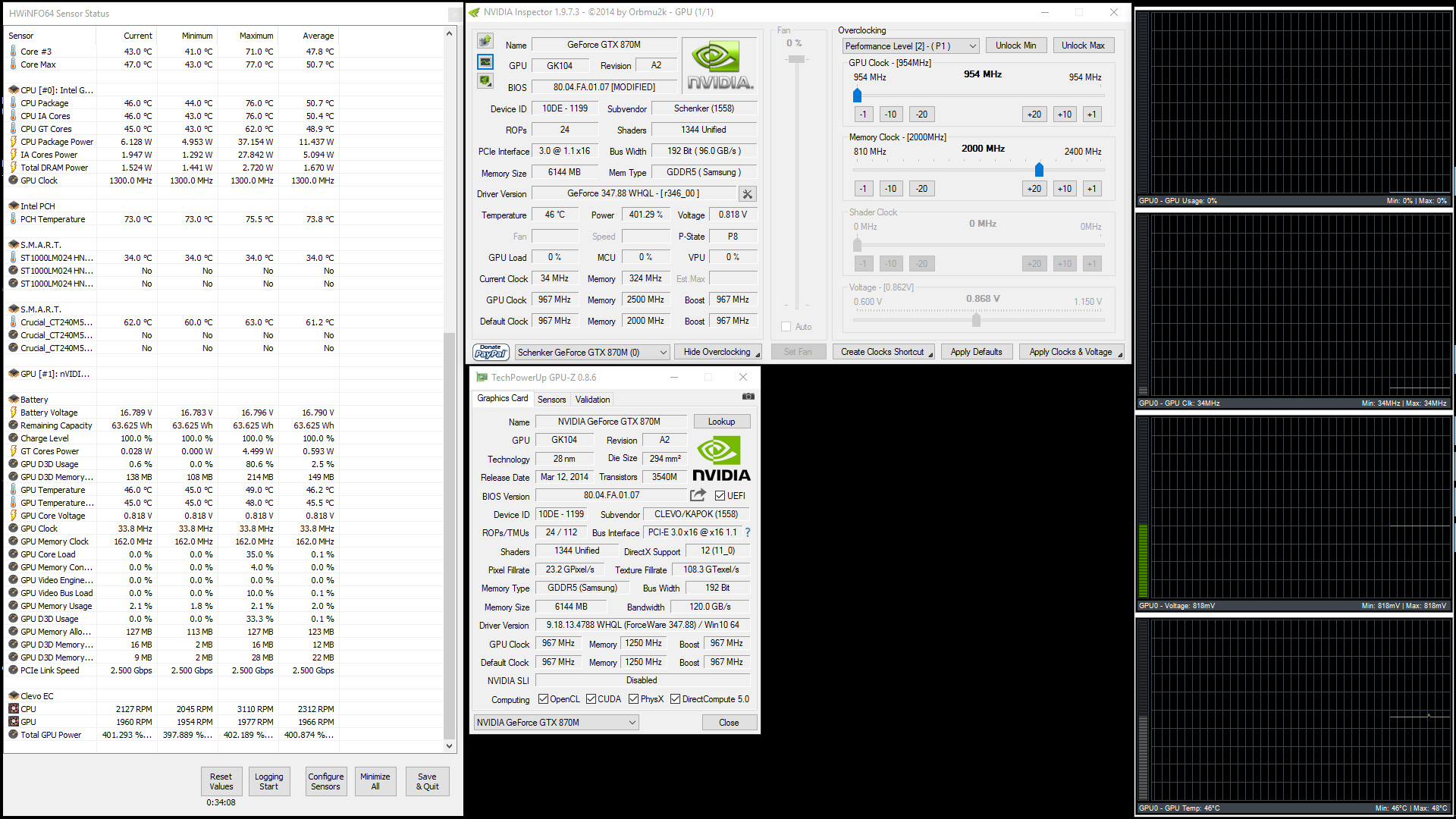Click the GPU [#1] nVIDIA group icon

14,374
